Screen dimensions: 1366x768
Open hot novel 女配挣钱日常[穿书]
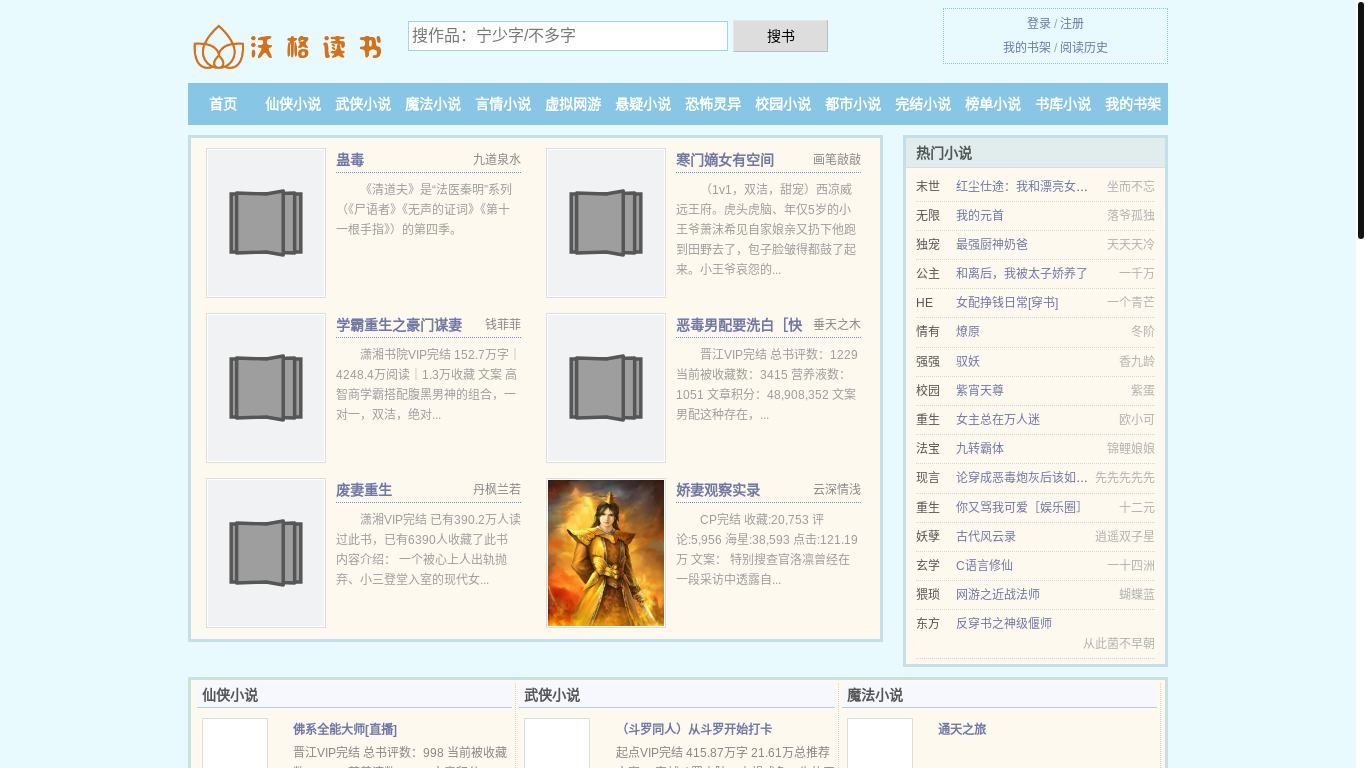(1007, 302)
